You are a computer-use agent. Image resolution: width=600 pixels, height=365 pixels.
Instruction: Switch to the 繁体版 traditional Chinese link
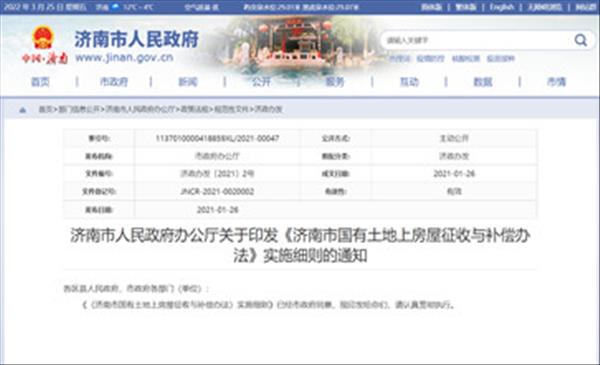tap(466, 7)
